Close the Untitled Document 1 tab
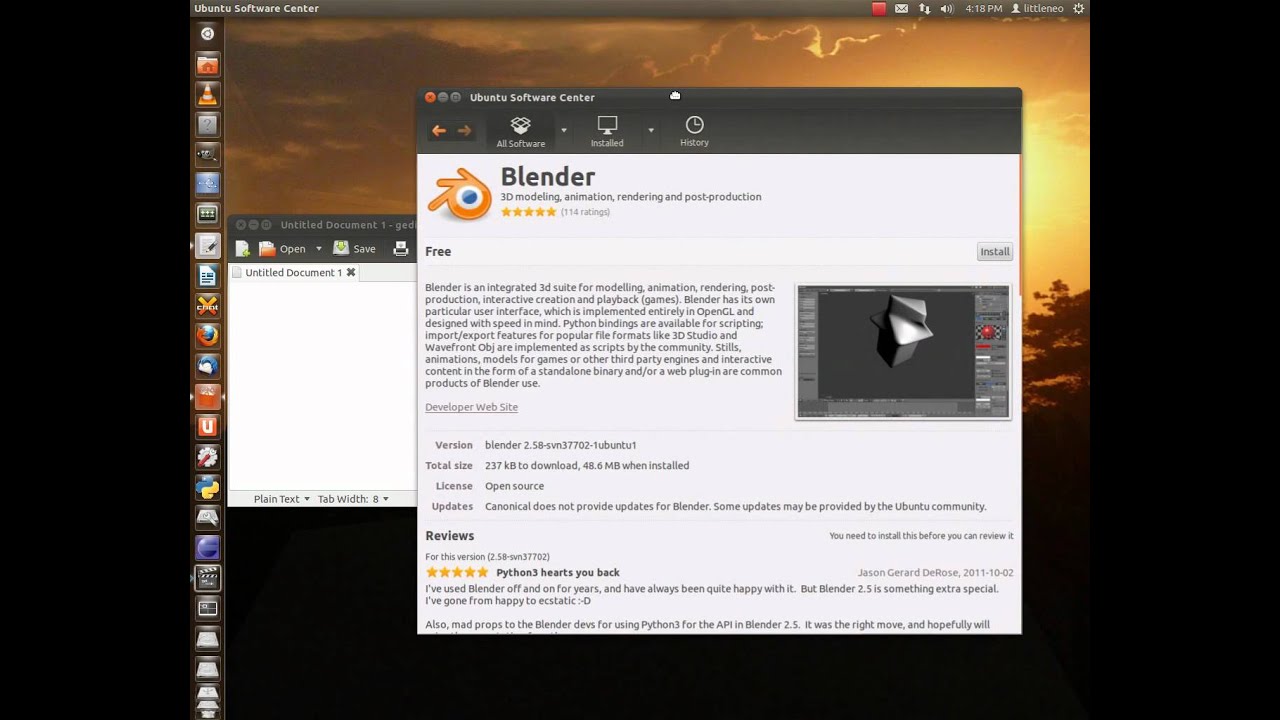The height and width of the screenshot is (720, 1280). (x=351, y=272)
